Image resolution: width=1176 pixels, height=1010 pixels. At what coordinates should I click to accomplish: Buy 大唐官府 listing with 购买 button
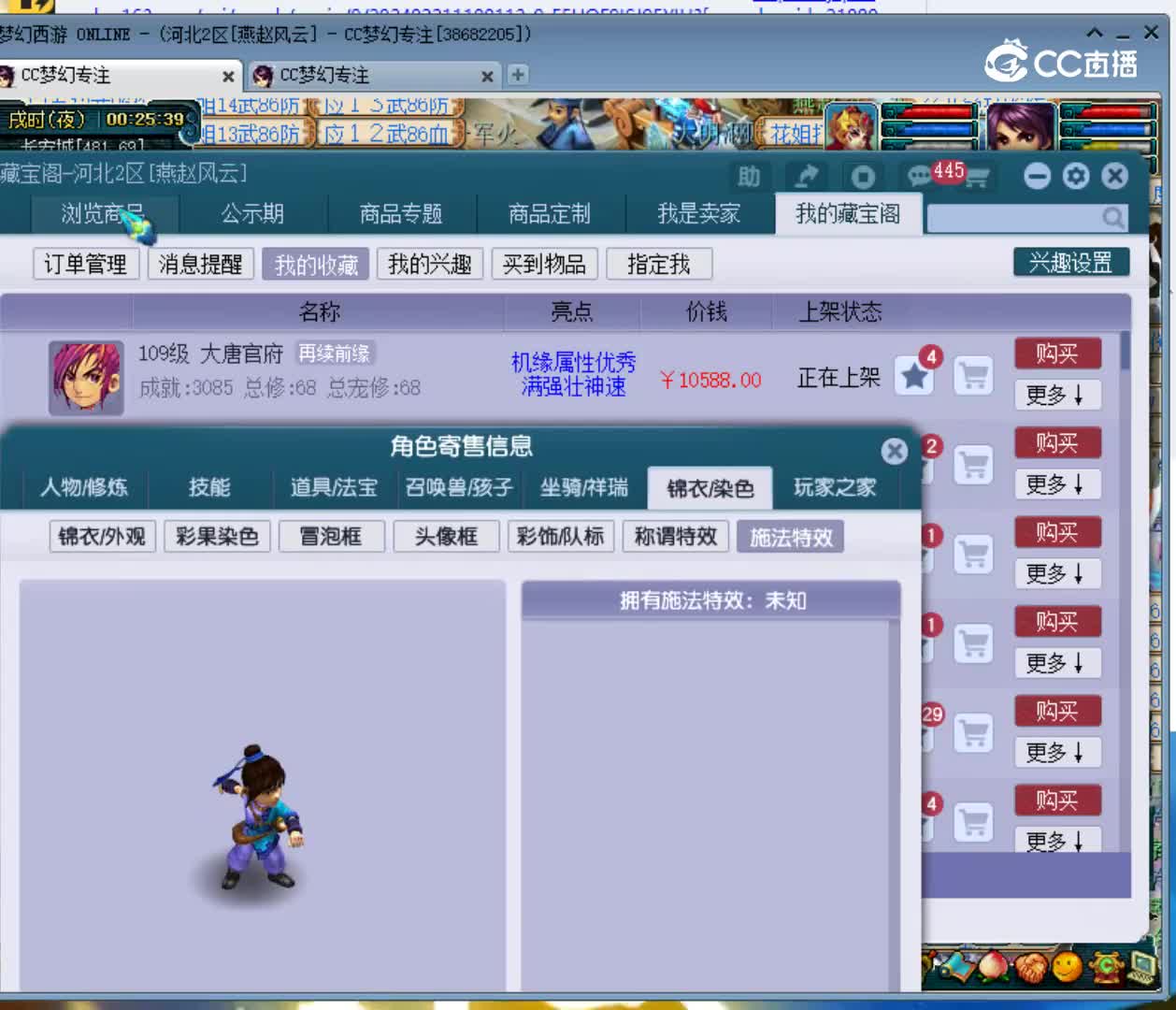[x=1057, y=353]
